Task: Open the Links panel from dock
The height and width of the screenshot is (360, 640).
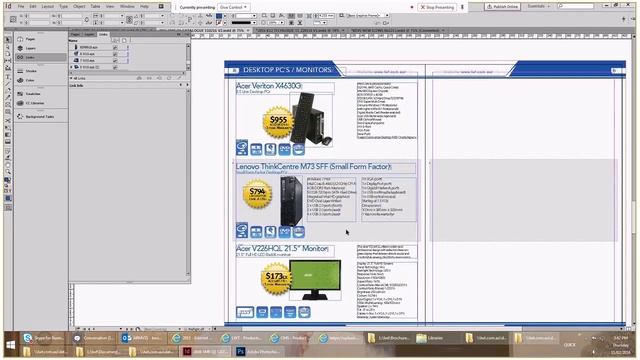Action: [x=41, y=58]
